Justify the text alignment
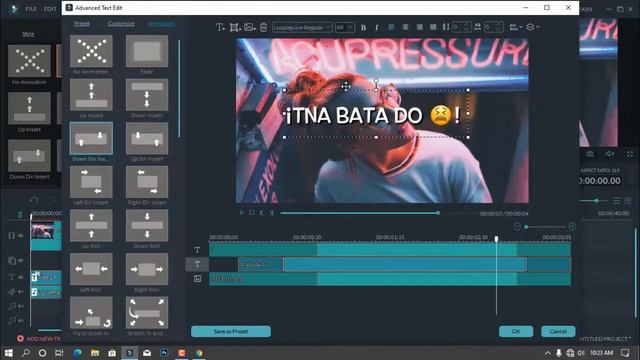This screenshot has width=640, height=360. click(433, 27)
